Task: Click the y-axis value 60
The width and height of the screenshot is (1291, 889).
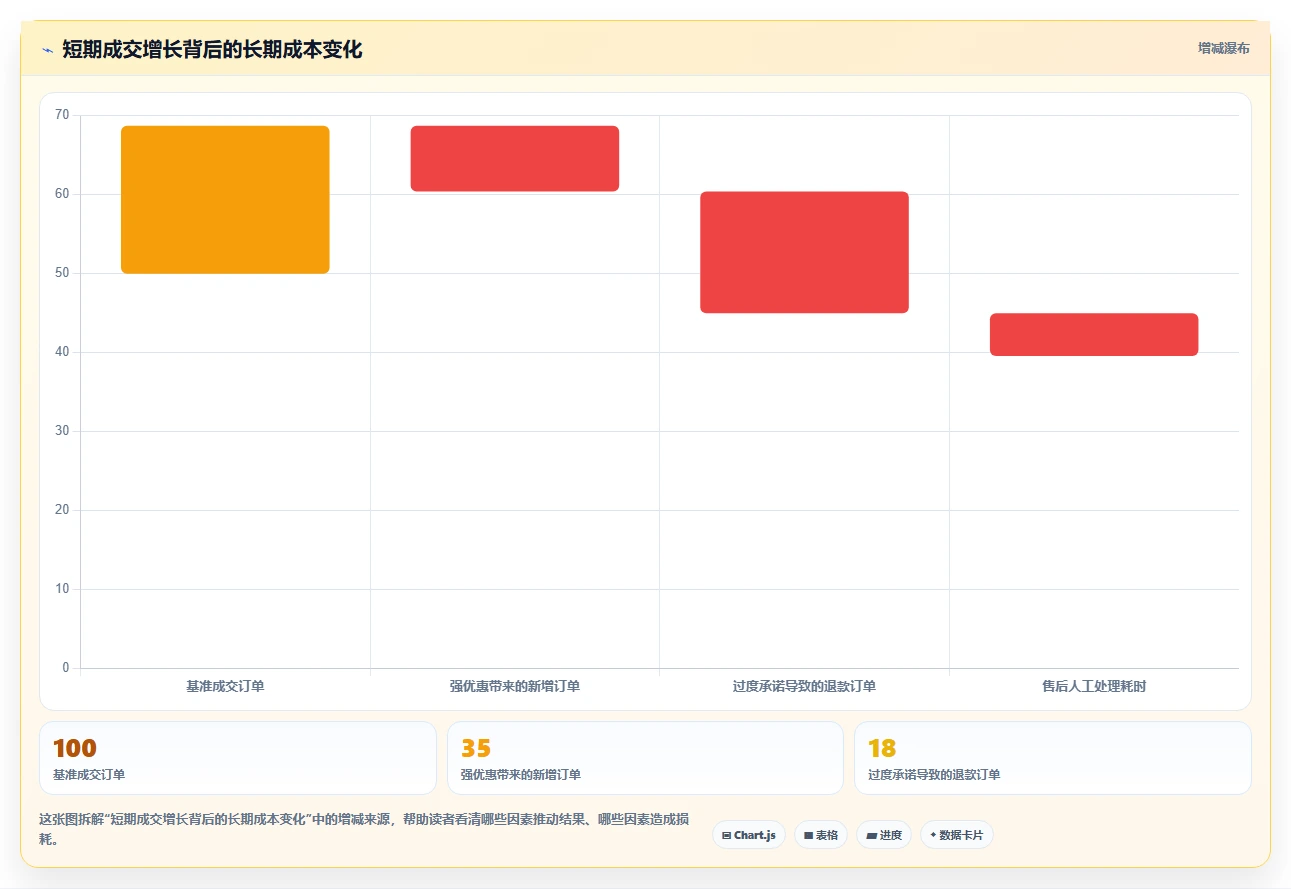Action: (62, 194)
